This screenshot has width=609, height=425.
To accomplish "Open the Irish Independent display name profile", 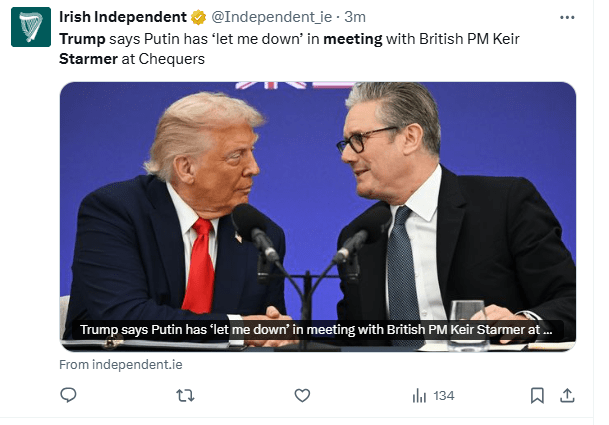I will pyautogui.click(x=122, y=17).
